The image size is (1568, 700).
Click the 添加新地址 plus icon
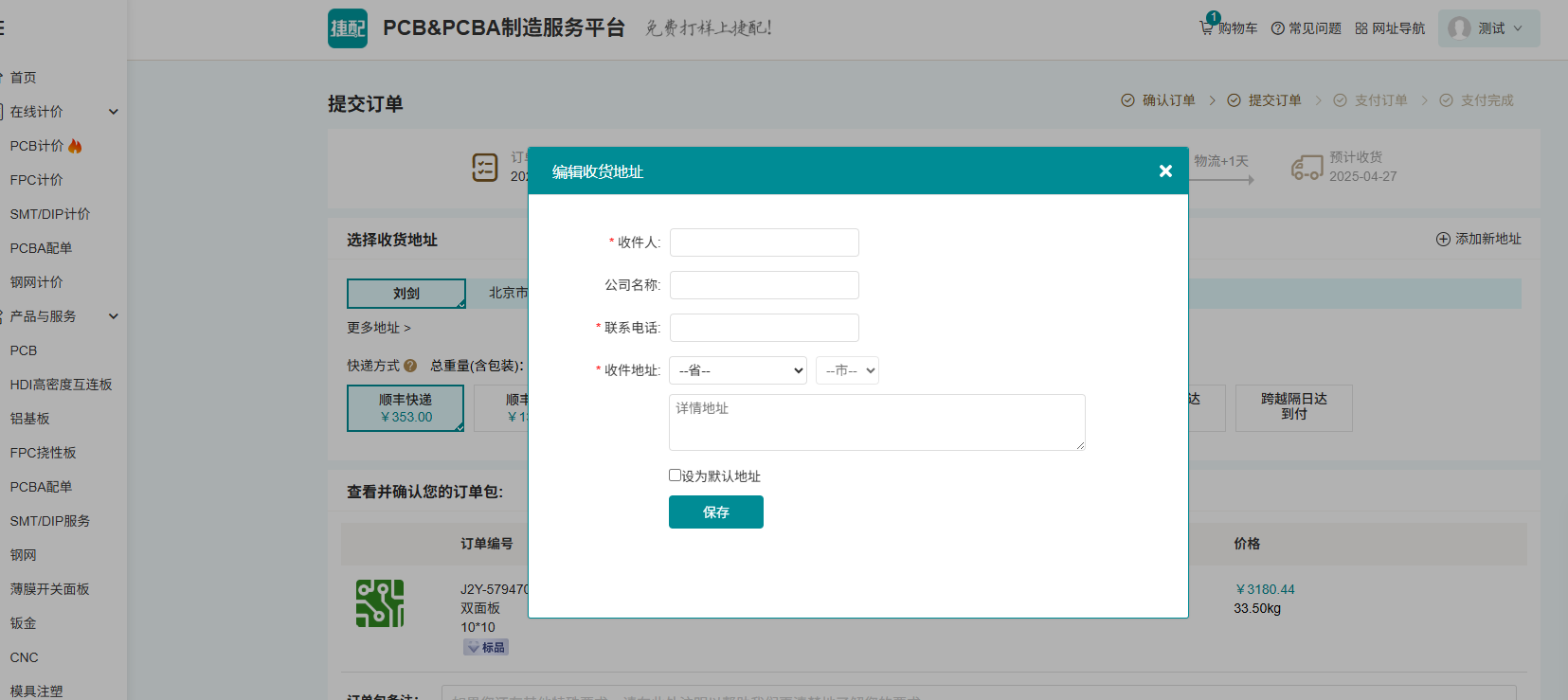(x=1443, y=240)
